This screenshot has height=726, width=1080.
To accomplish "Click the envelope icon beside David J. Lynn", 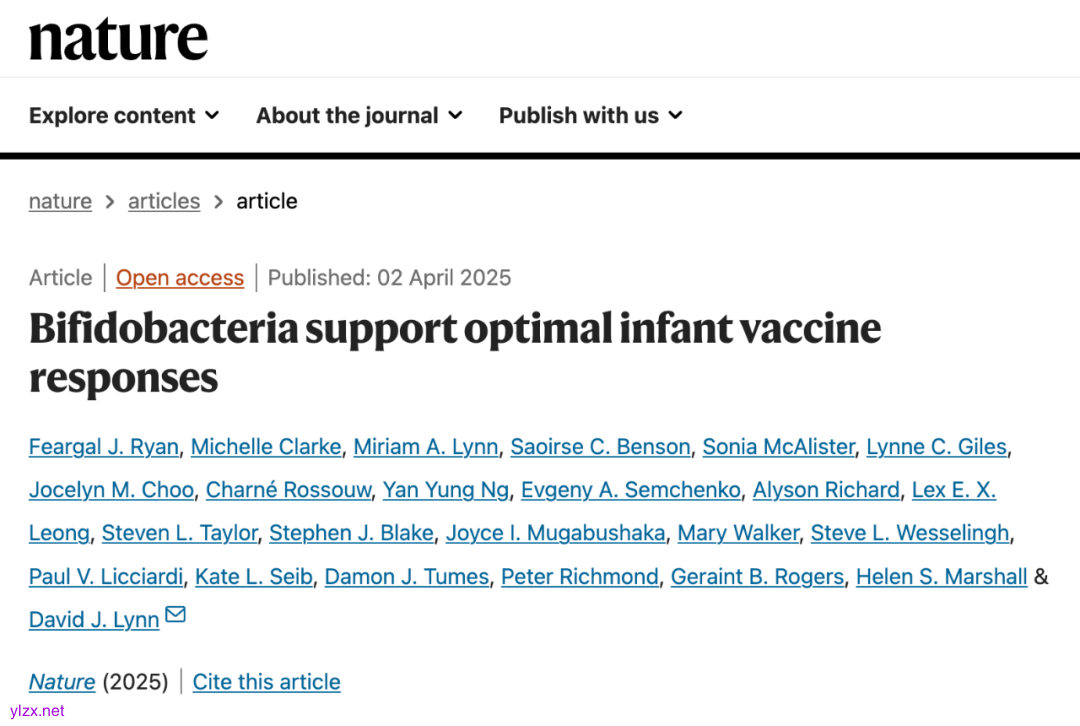I will tap(175, 615).
